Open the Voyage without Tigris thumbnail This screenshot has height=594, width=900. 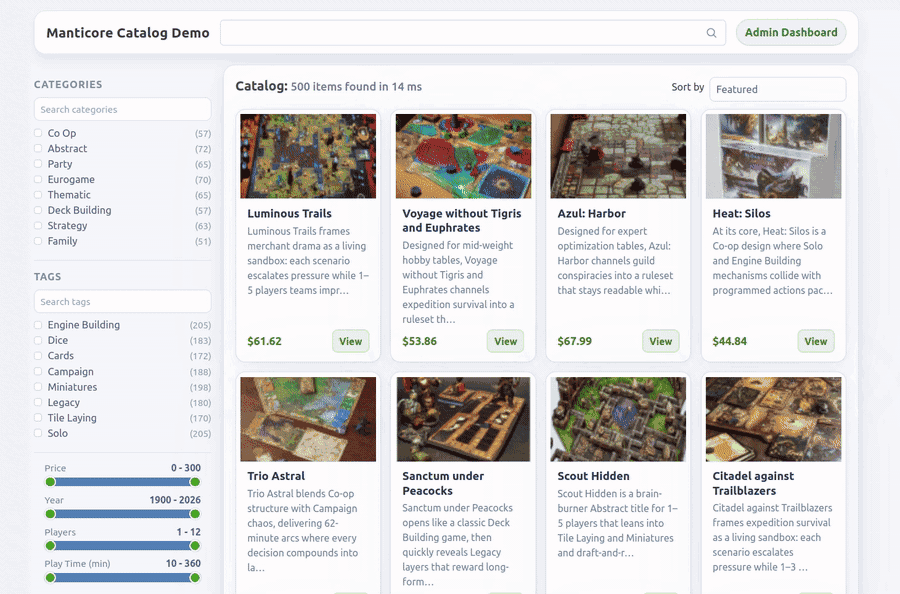[463, 156]
